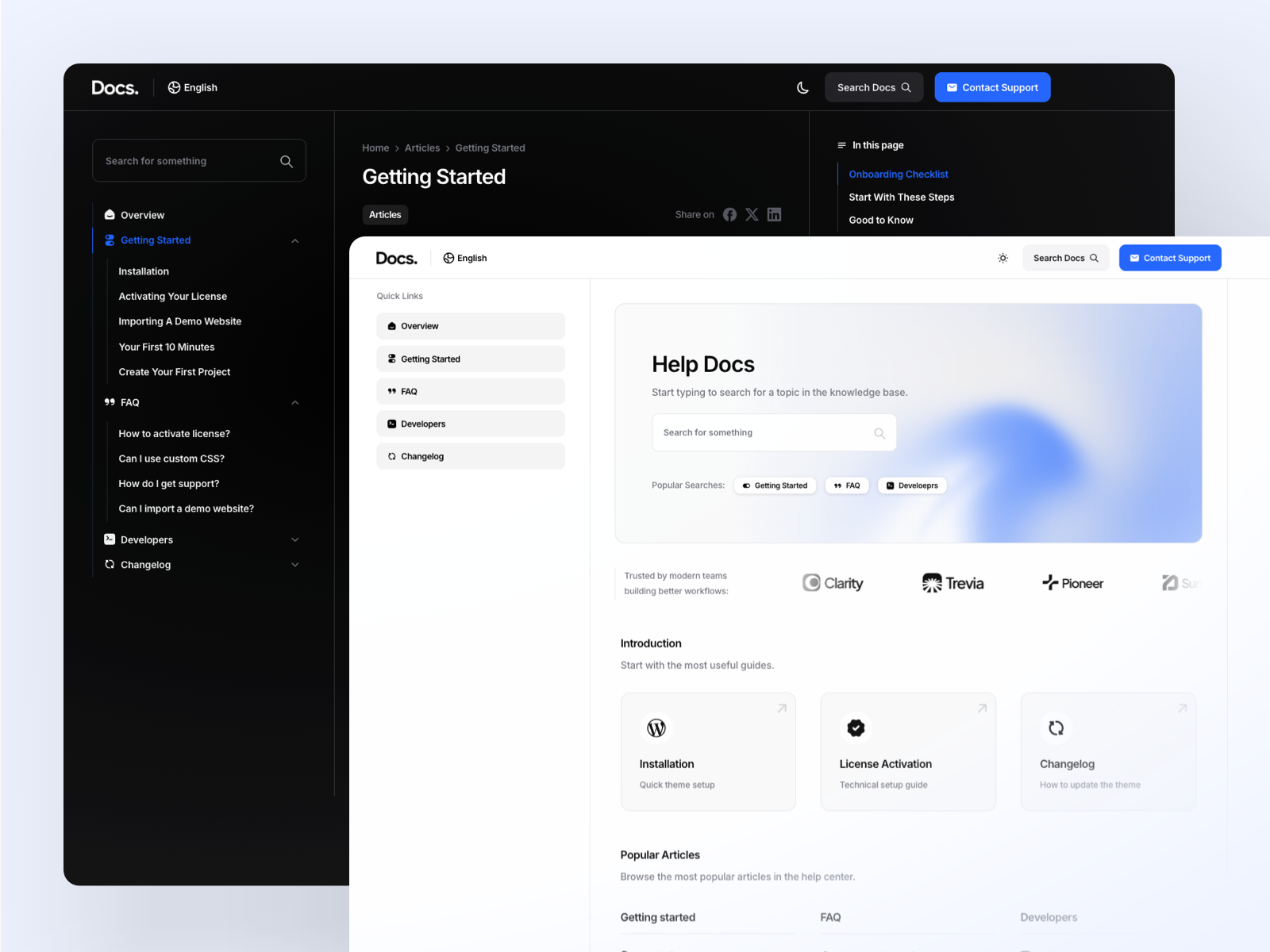The image size is (1270, 952).
Task: Share on X icon
Action: pos(752,214)
